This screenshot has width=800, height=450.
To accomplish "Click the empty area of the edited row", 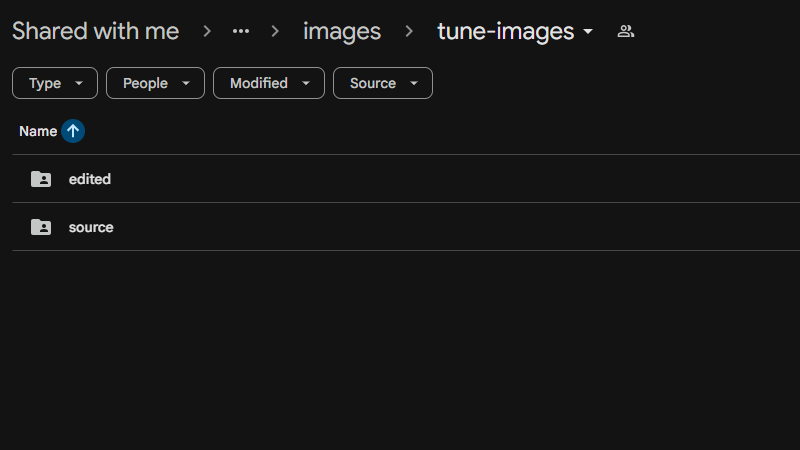I will tap(450, 179).
